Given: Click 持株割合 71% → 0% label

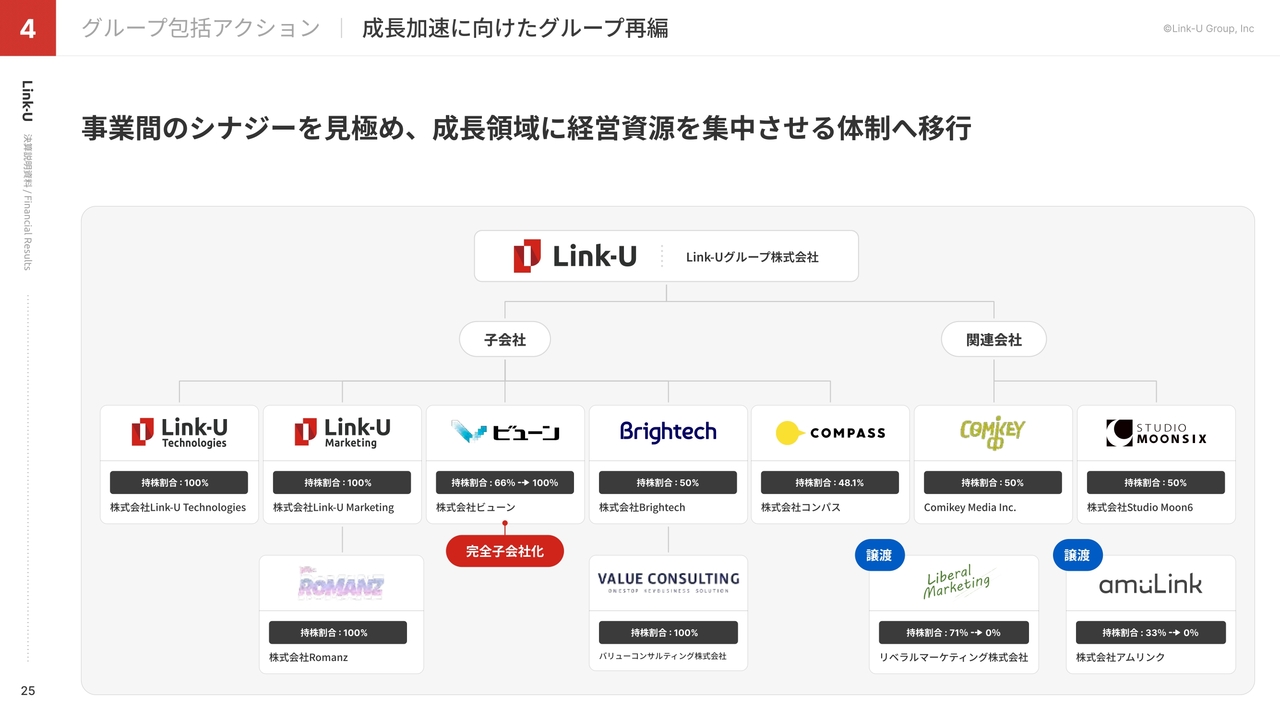Looking at the screenshot, I should 954,633.
